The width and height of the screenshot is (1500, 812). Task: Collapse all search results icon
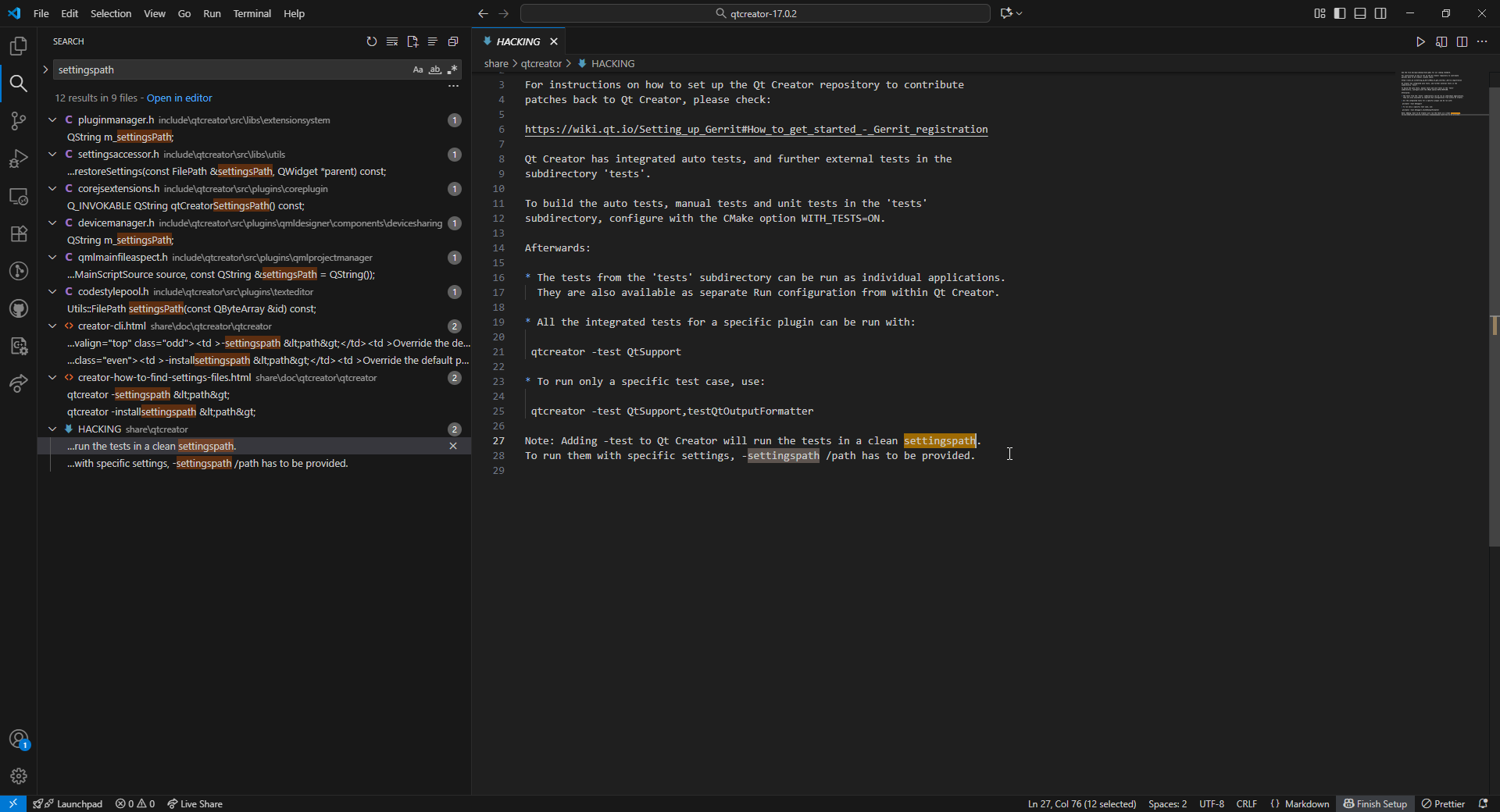[453, 41]
